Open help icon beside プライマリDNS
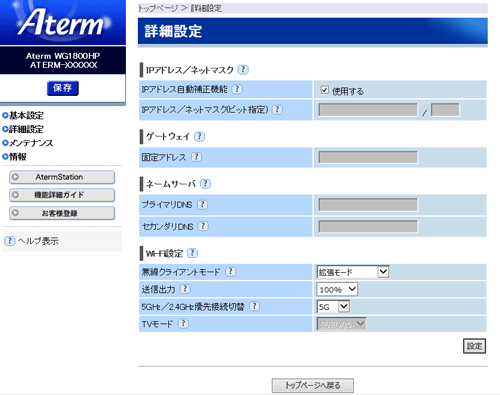Image resolution: width=500 pixels, height=395 pixels. tap(202, 205)
